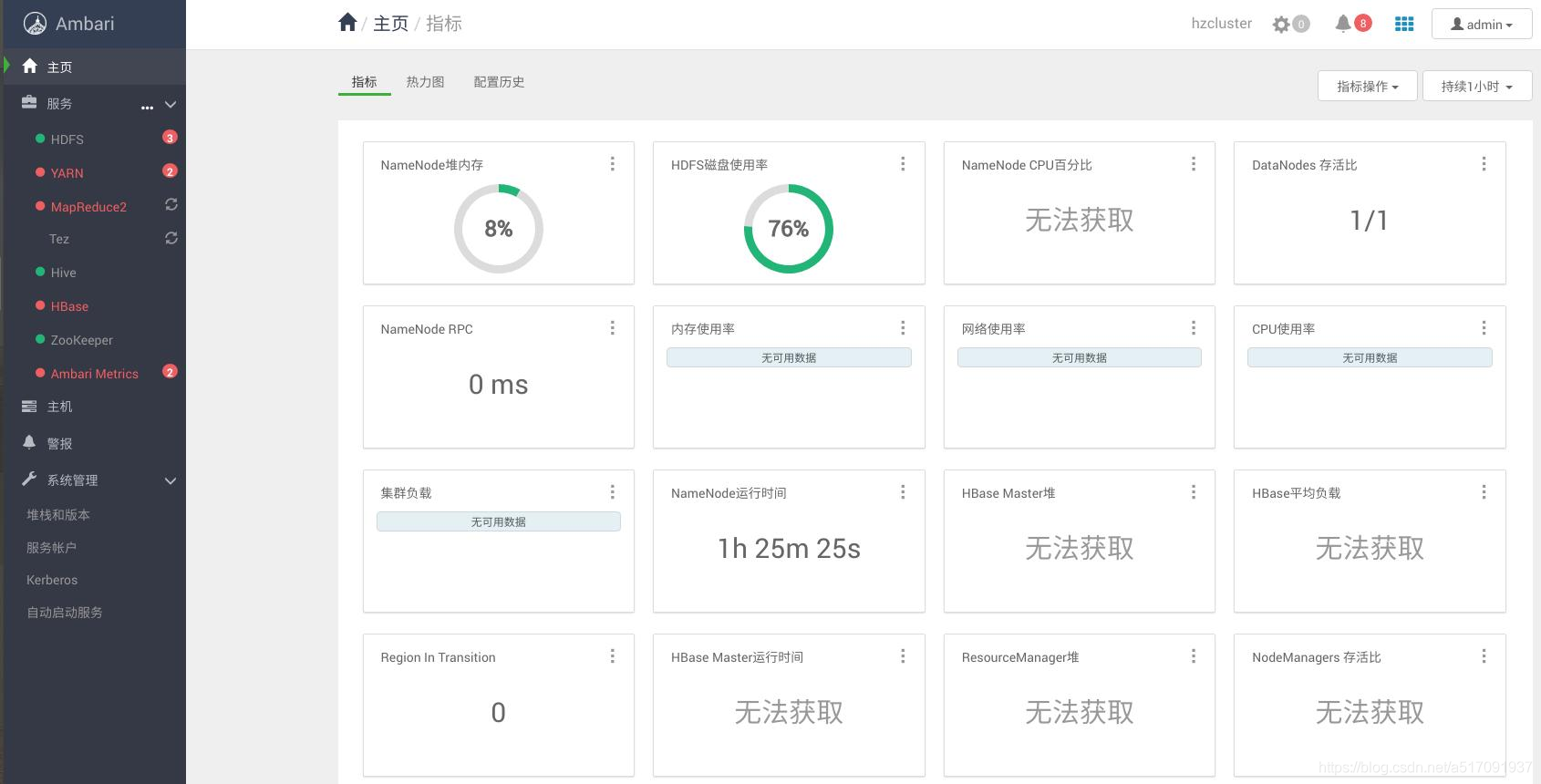Open CPU使用率 widget kebab menu
Screen dimensions: 1541x784
pos(1484,328)
